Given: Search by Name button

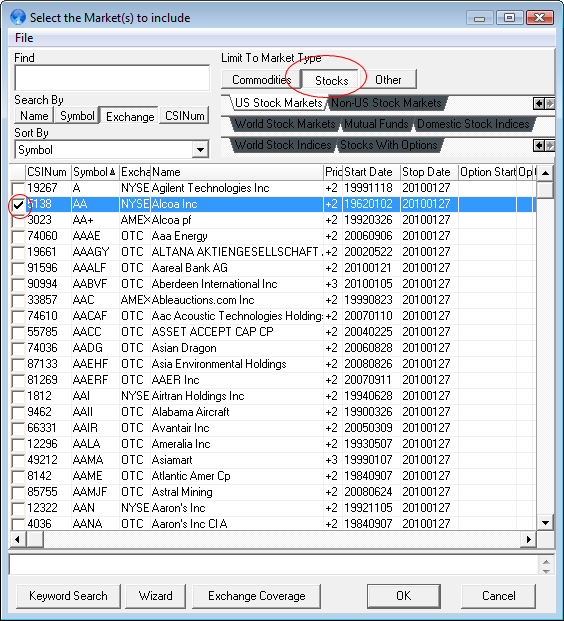Looking at the screenshot, I should tap(34, 116).
